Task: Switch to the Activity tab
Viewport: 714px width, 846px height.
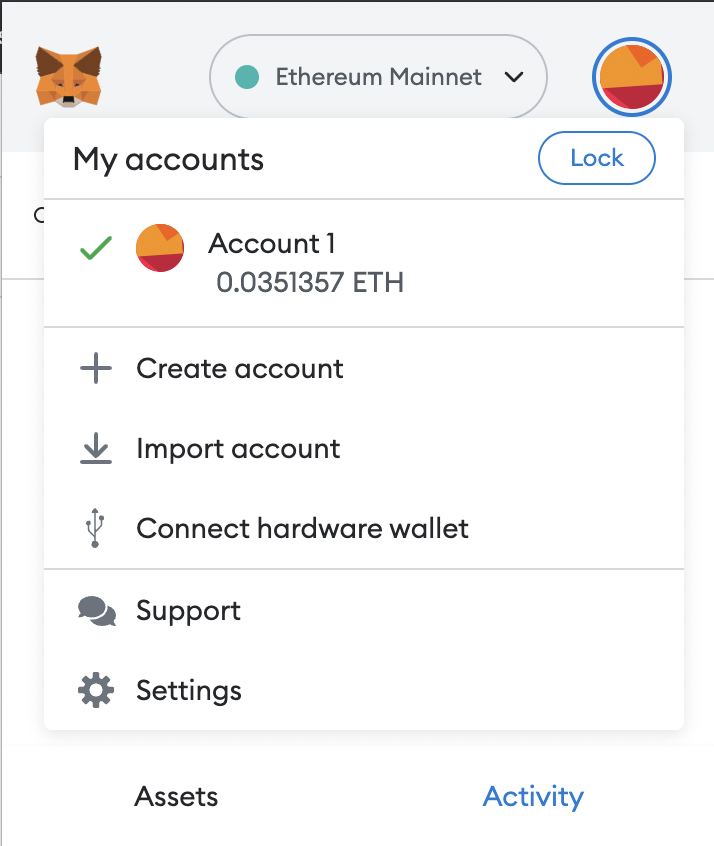Action: click(533, 797)
